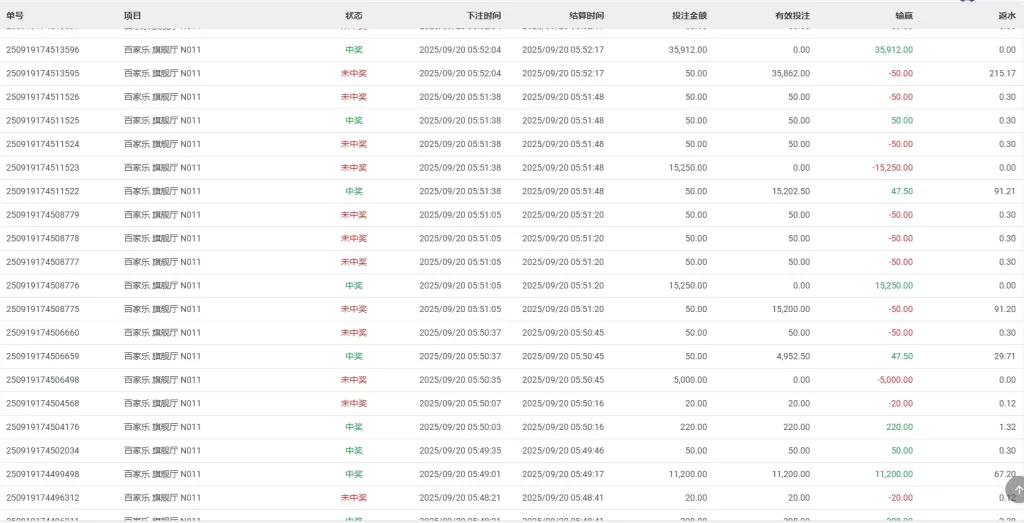Click the 项目 column header
Screen dimensions: 1024x523
click(132, 16)
